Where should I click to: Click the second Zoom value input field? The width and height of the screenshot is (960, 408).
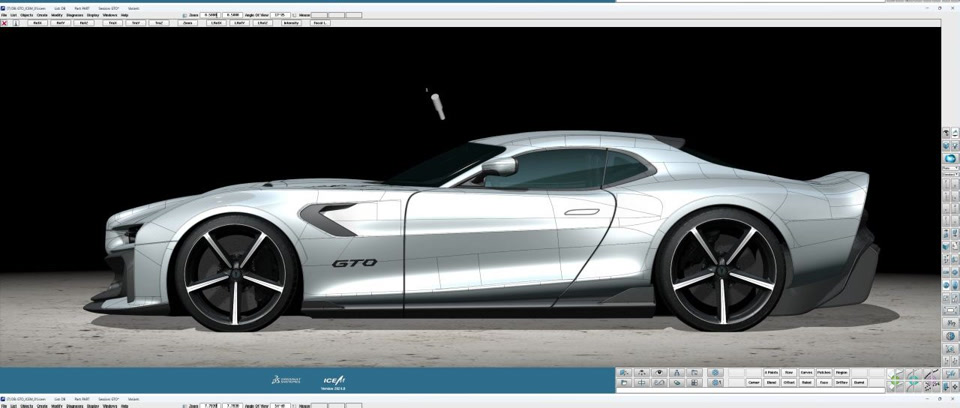tap(231, 15)
